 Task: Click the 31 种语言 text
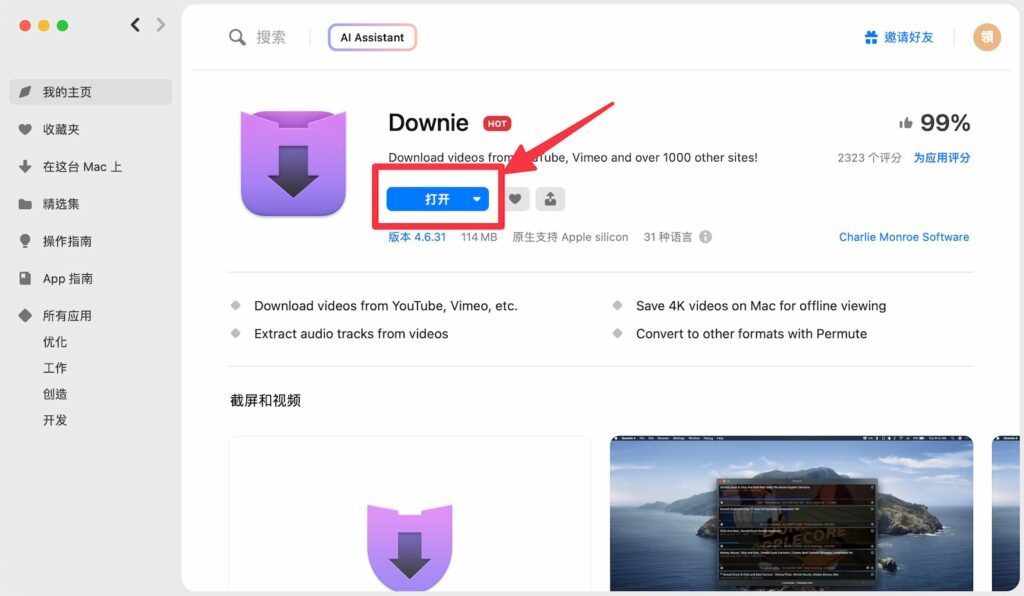667,237
